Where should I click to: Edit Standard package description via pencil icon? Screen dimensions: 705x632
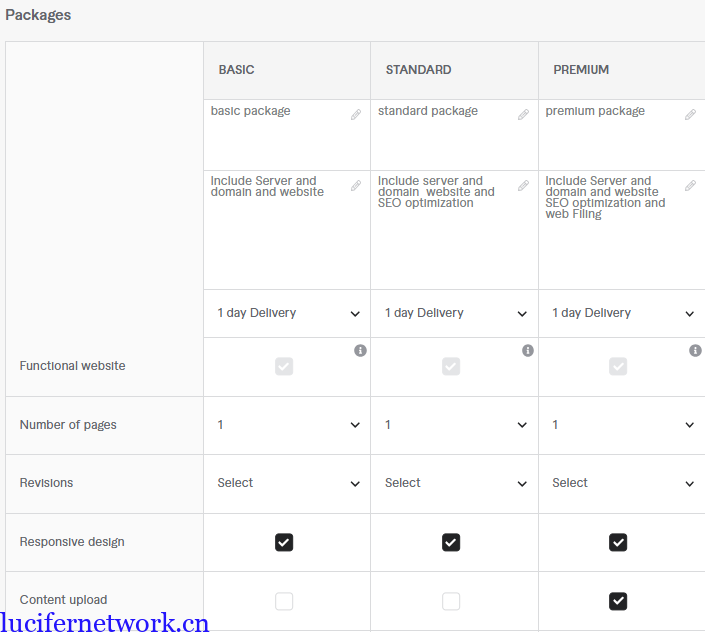coord(523,186)
